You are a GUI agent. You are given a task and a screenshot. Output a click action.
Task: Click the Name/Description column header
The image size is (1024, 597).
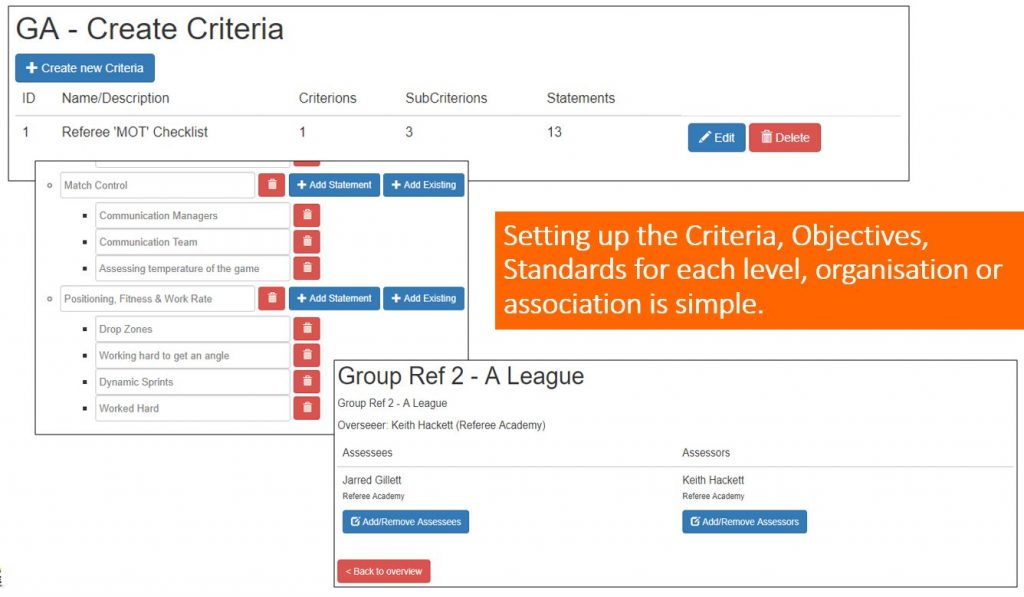tap(115, 98)
